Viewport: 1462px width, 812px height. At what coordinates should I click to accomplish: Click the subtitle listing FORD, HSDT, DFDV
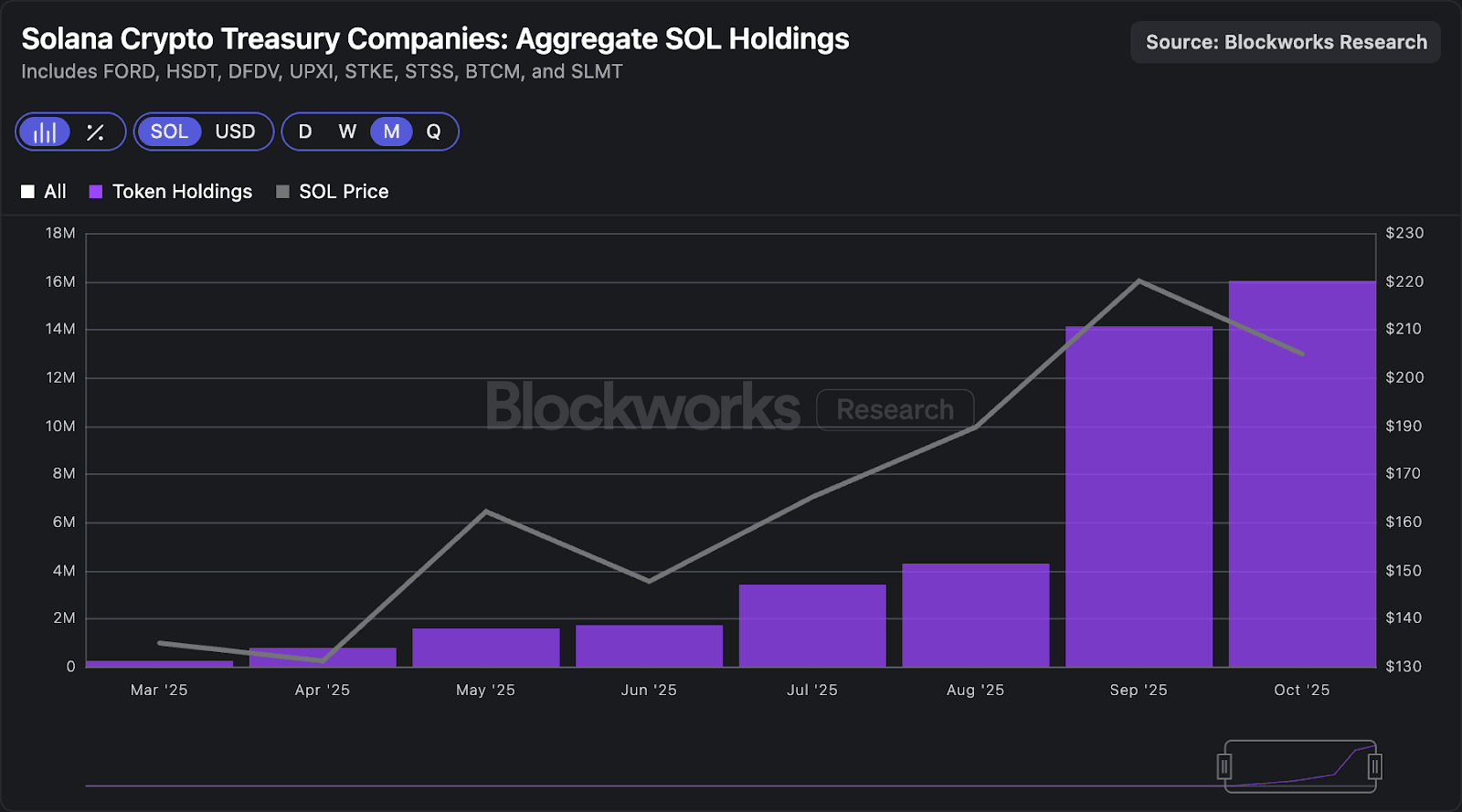click(x=322, y=71)
